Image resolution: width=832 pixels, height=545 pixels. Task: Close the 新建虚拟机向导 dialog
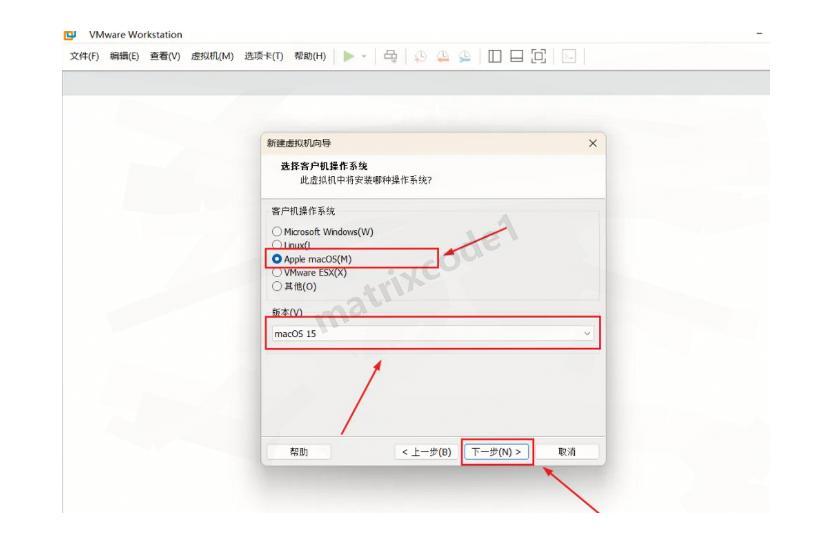click(593, 143)
